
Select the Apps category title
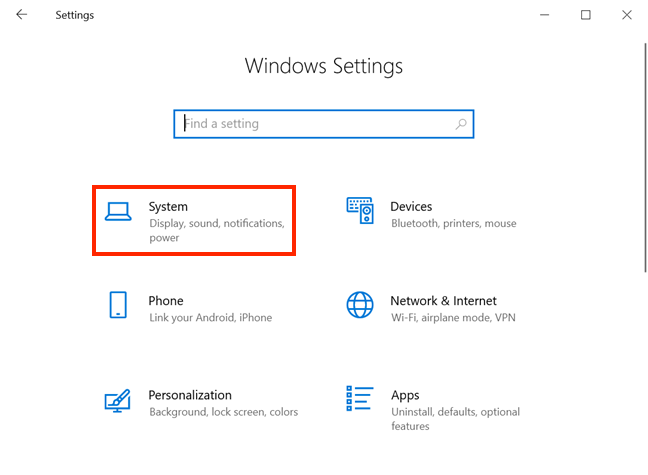coord(405,396)
